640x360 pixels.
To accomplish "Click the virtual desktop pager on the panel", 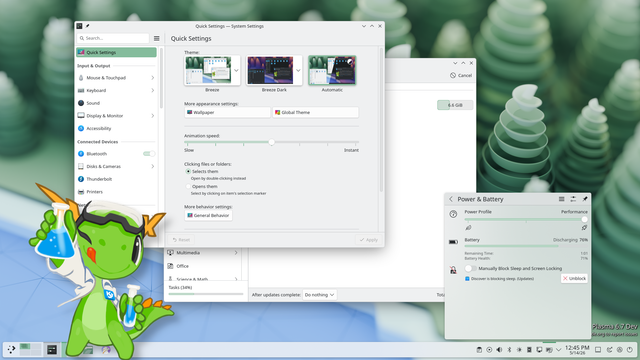I will coord(31,349).
